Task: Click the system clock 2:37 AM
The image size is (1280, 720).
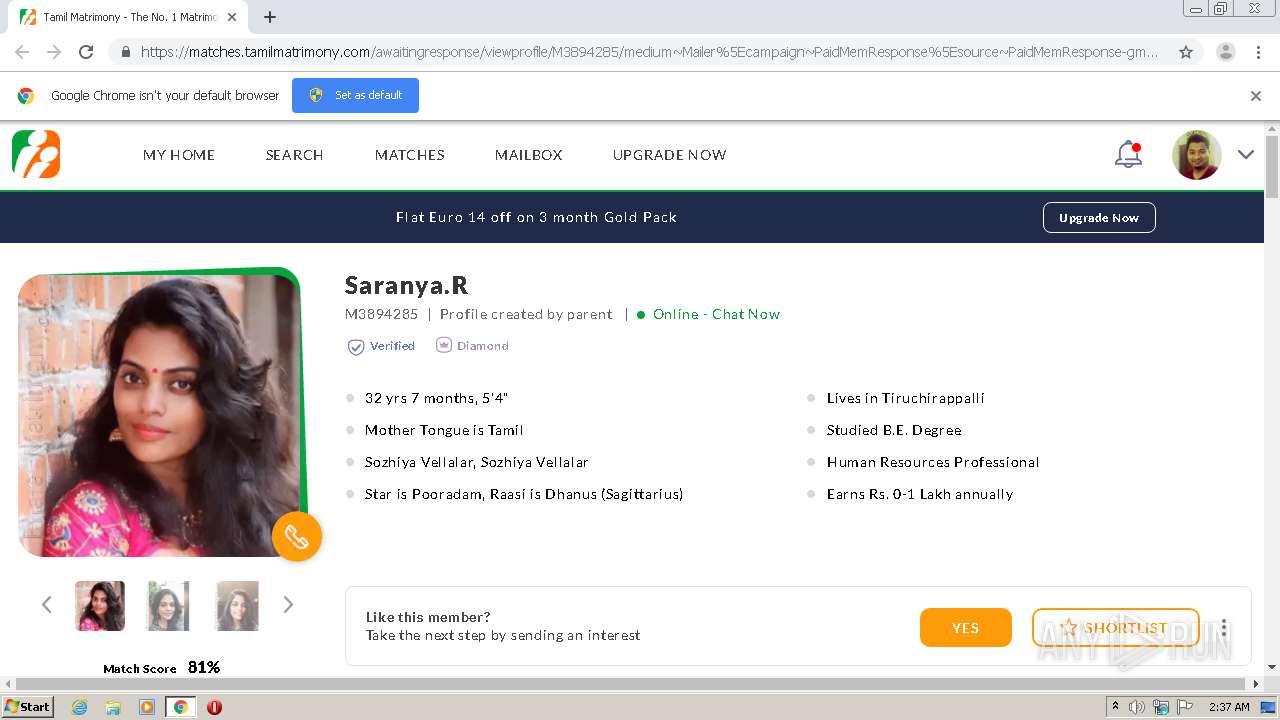Action: (1229, 707)
